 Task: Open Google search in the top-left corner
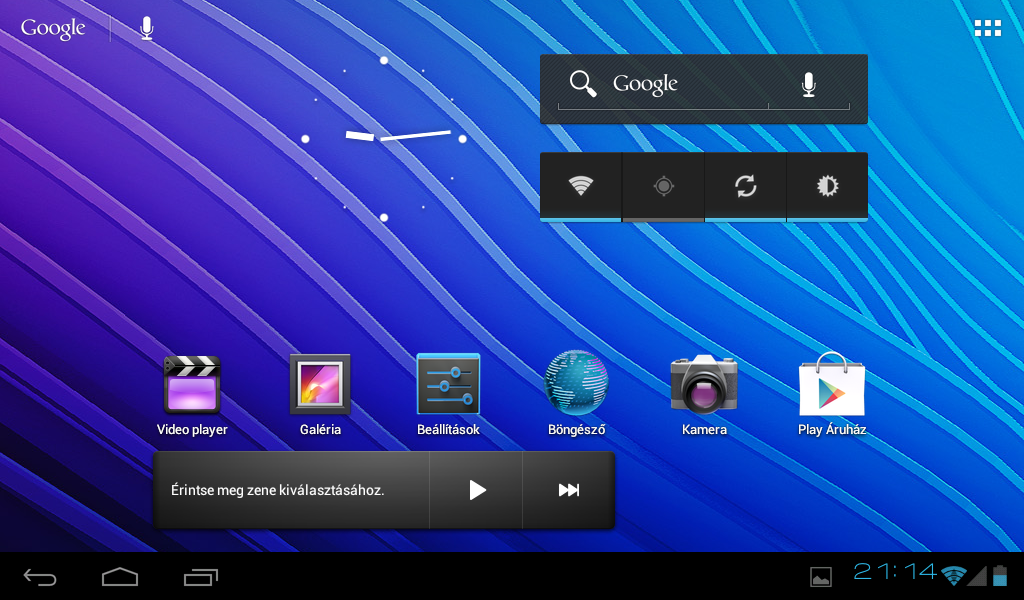point(53,28)
